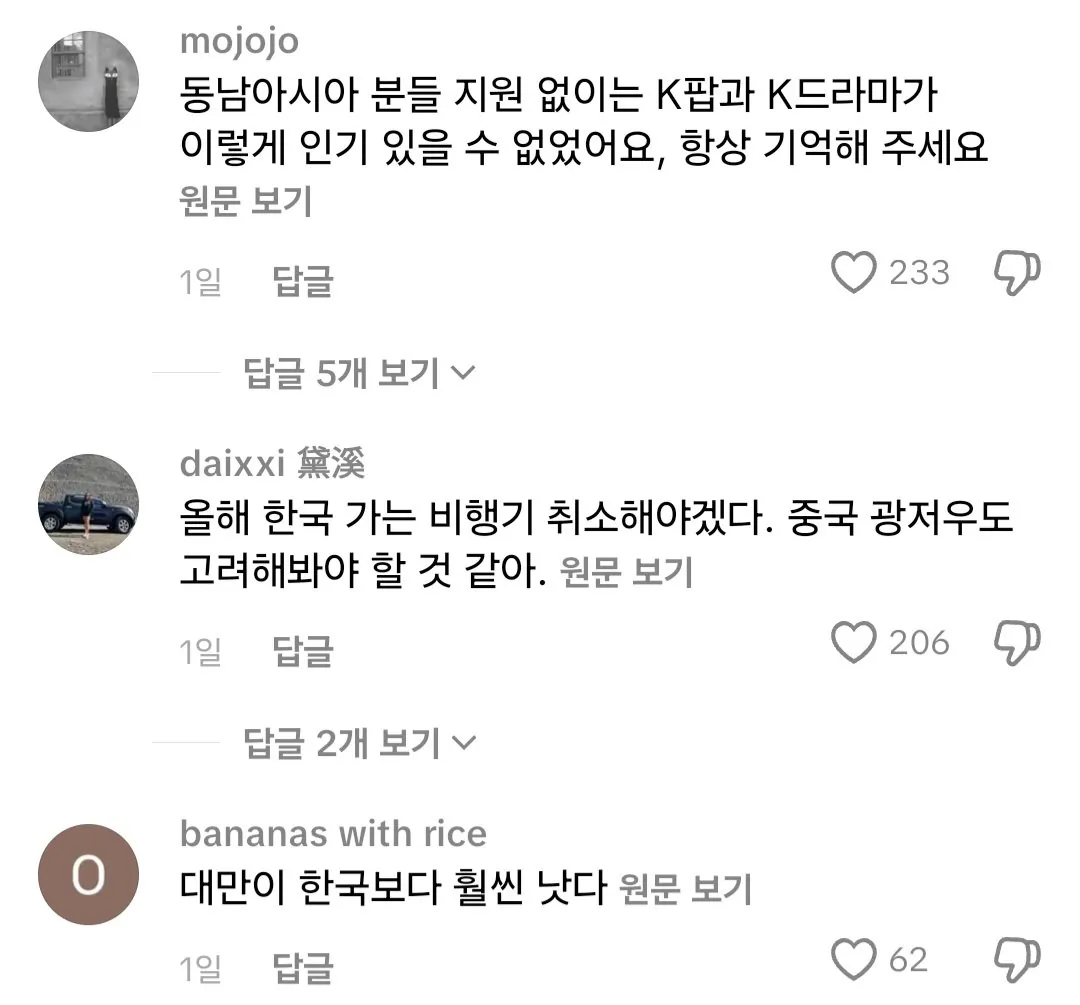Reply to mojojo's comment
The width and height of the screenshot is (1080, 1005).
click(x=302, y=281)
